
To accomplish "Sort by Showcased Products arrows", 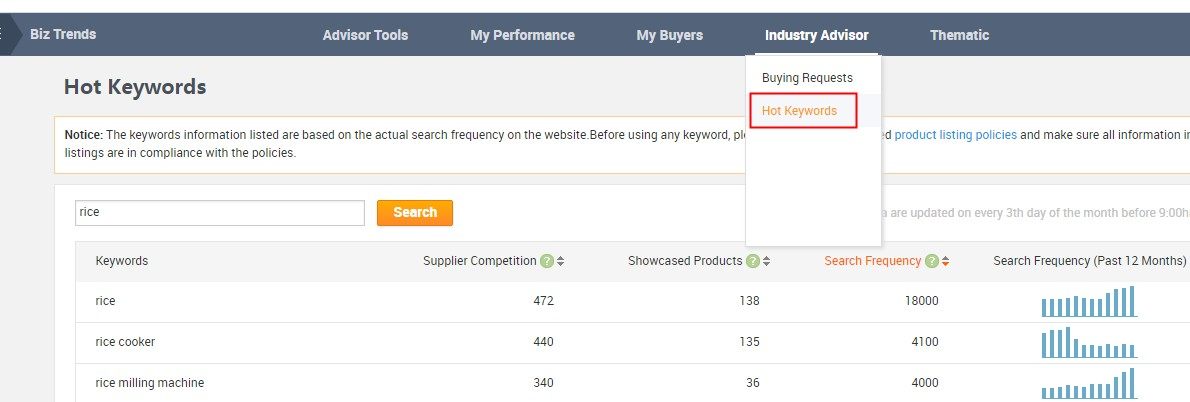I will pos(767,261).
